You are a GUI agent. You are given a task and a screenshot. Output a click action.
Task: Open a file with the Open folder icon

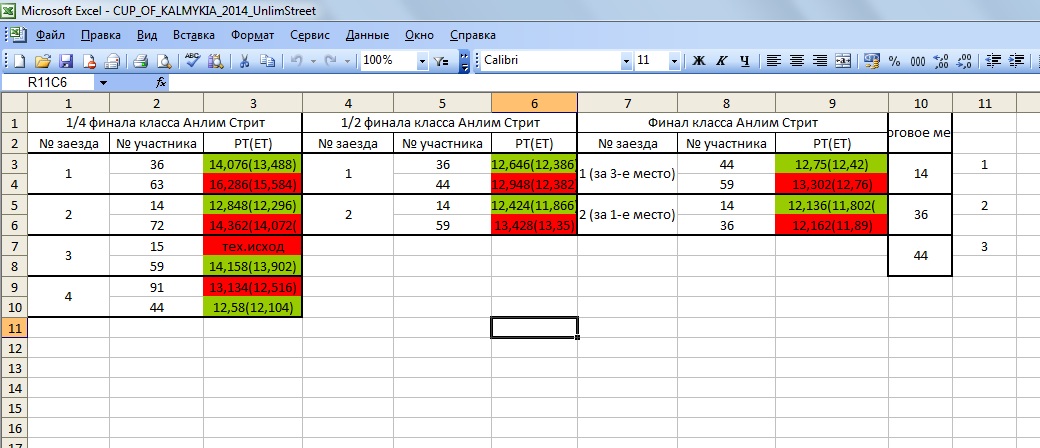(x=43, y=61)
